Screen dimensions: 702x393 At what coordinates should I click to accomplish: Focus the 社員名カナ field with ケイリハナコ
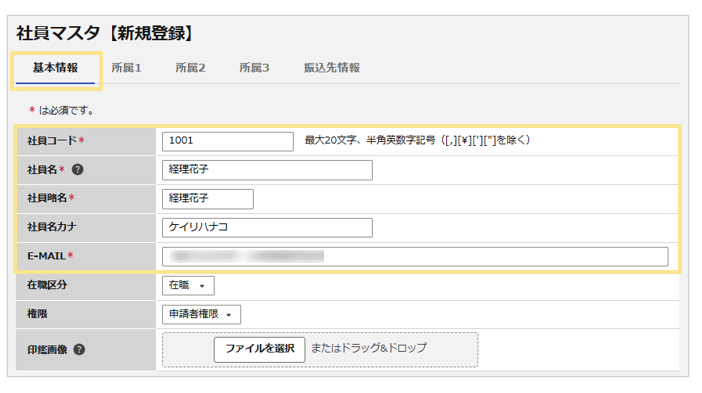click(x=267, y=227)
